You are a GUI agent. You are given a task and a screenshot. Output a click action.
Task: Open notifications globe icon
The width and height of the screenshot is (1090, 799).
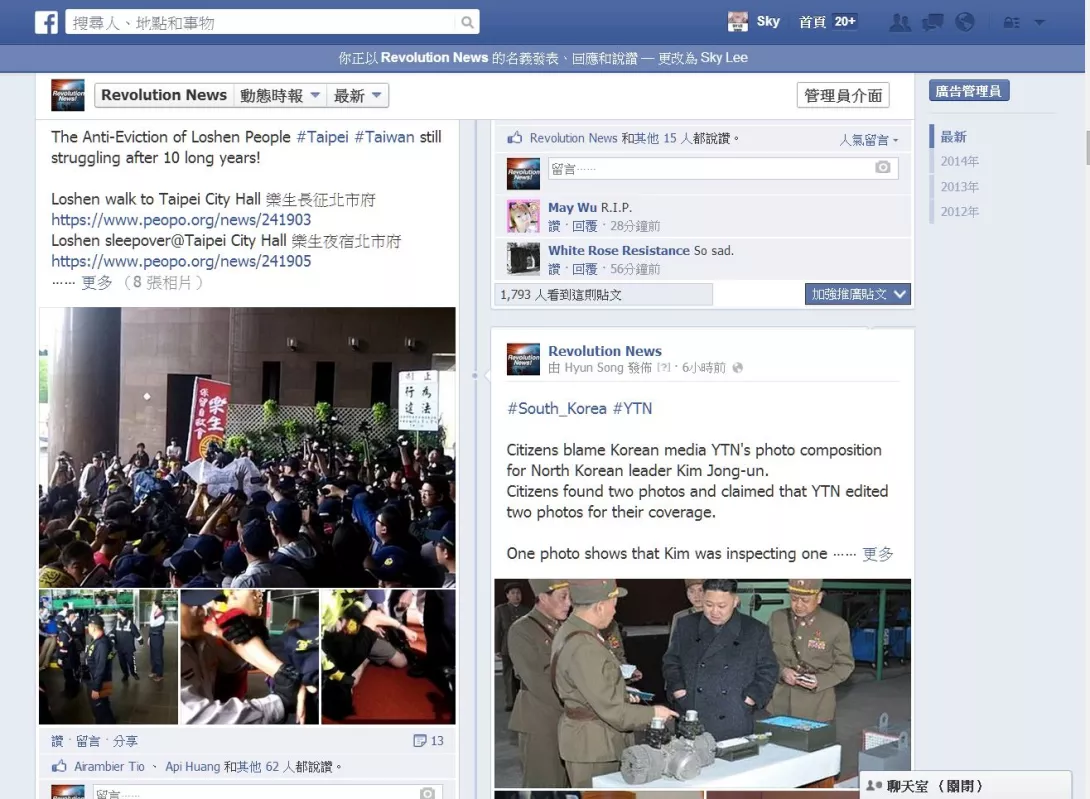point(965,22)
